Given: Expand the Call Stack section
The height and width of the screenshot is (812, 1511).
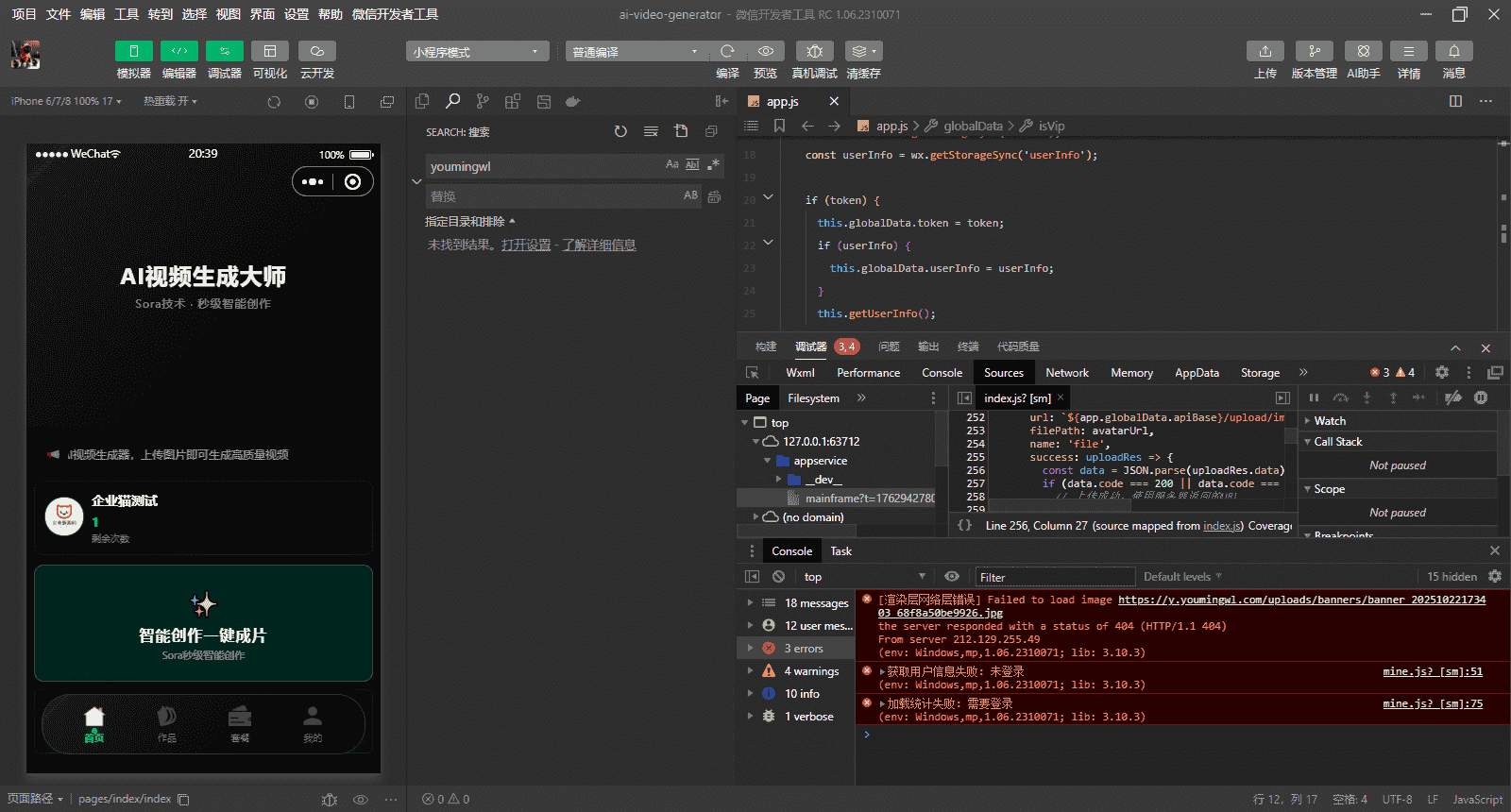Looking at the screenshot, I should click(x=1337, y=442).
